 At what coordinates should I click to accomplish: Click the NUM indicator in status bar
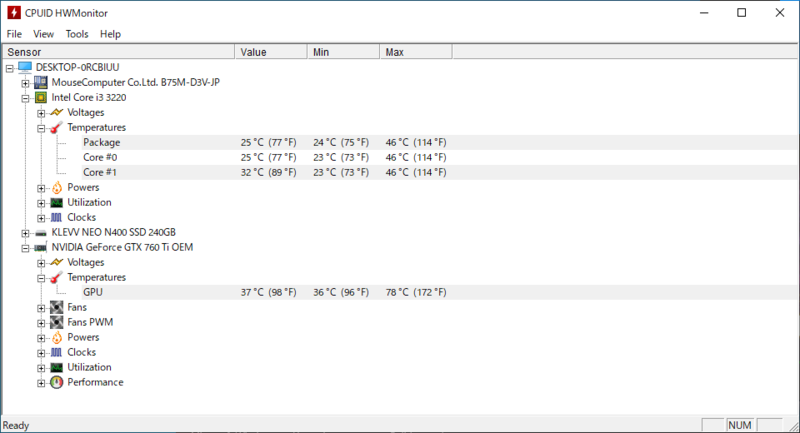tap(740, 425)
